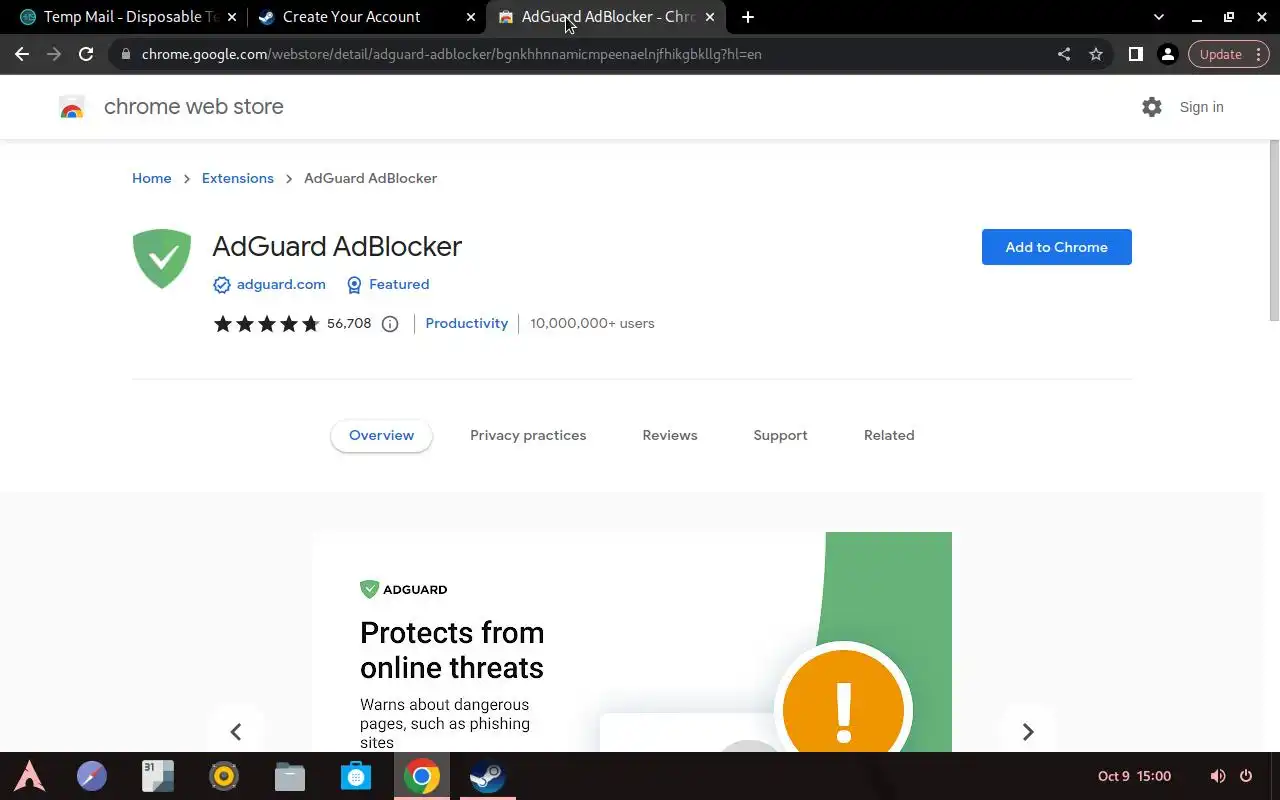Open the application launcher in taskbar
The width and height of the screenshot is (1280, 800).
point(29,776)
